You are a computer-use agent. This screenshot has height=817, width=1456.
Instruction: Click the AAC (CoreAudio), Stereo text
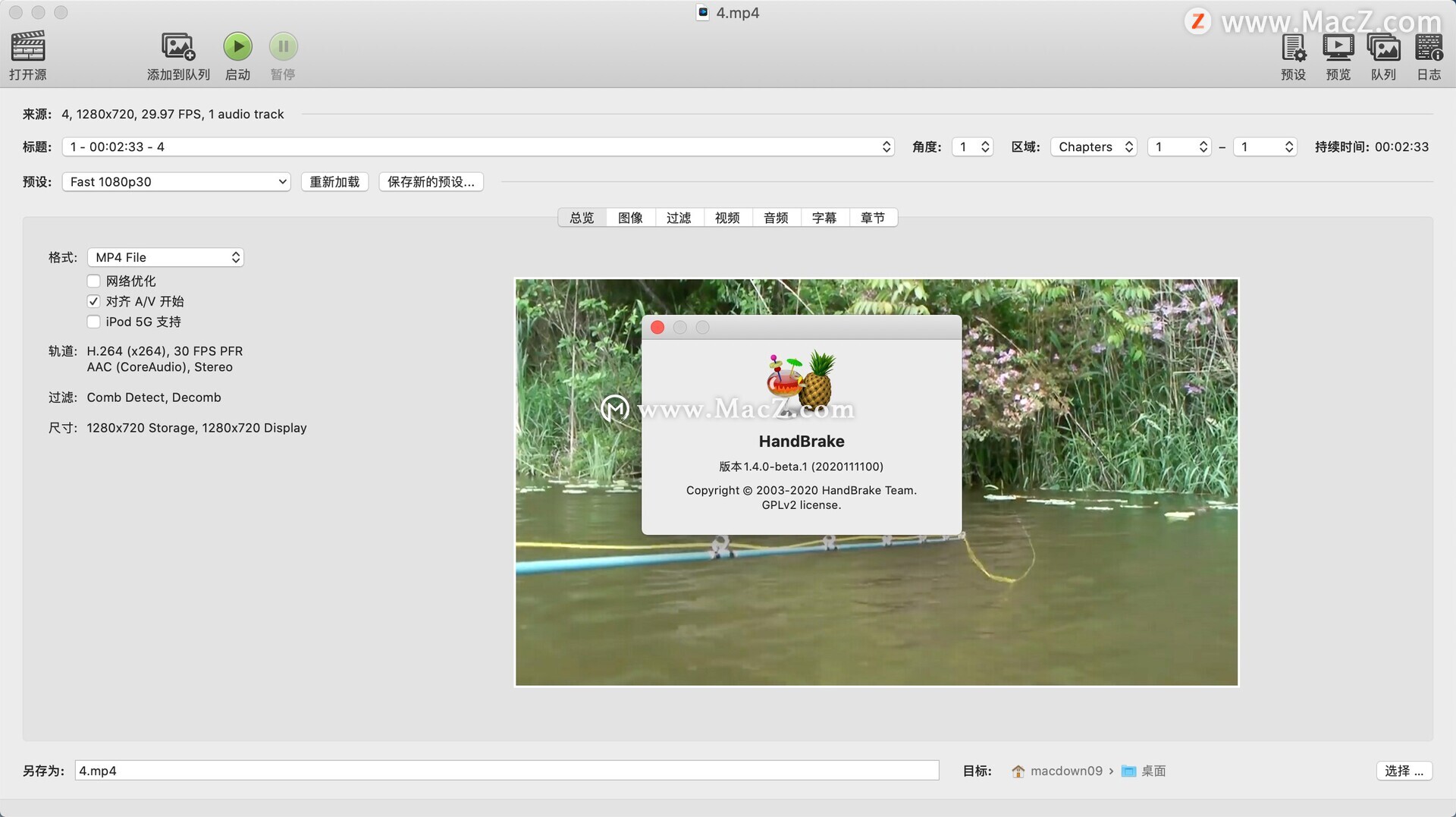tap(159, 367)
